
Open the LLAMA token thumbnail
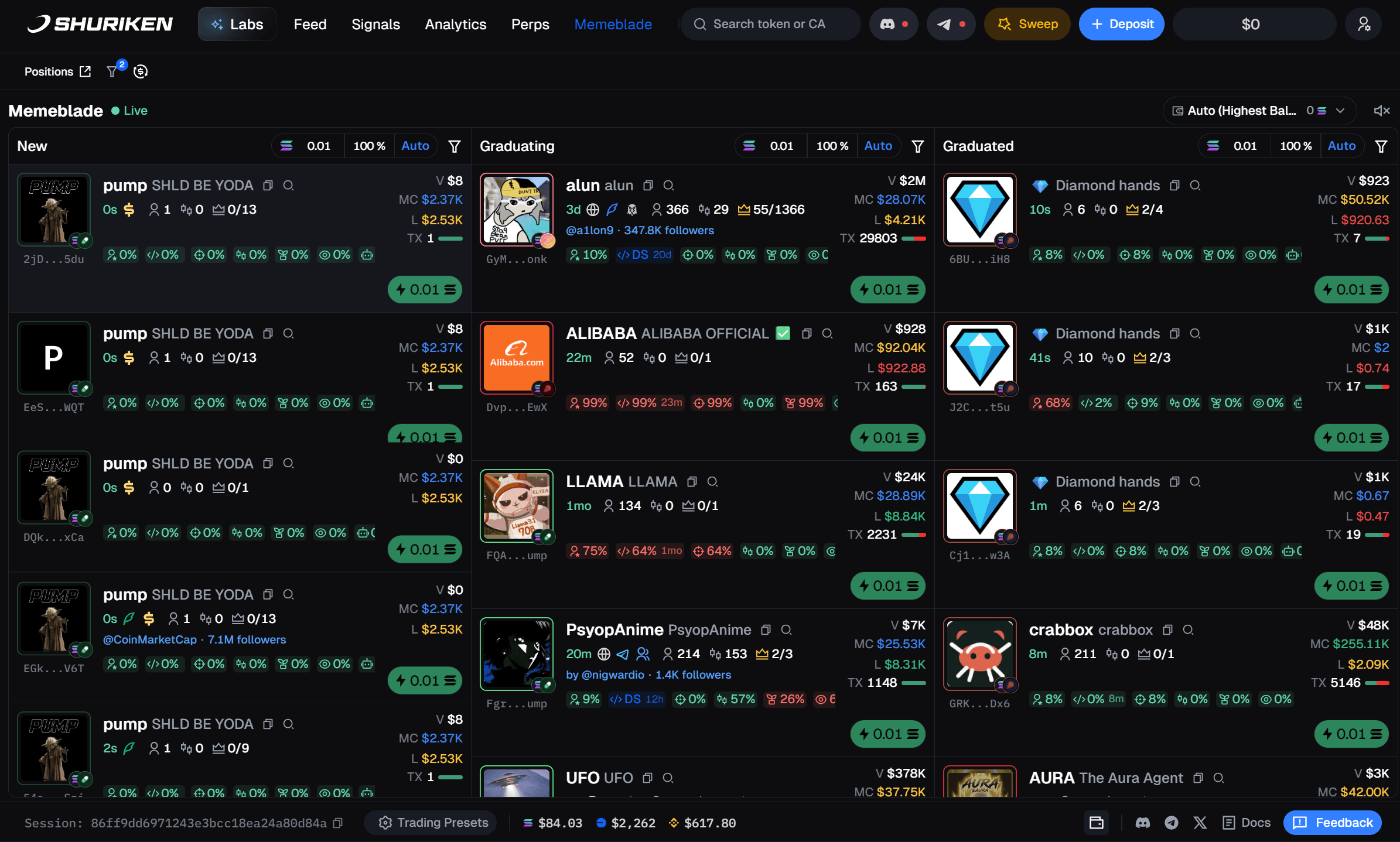click(517, 506)
